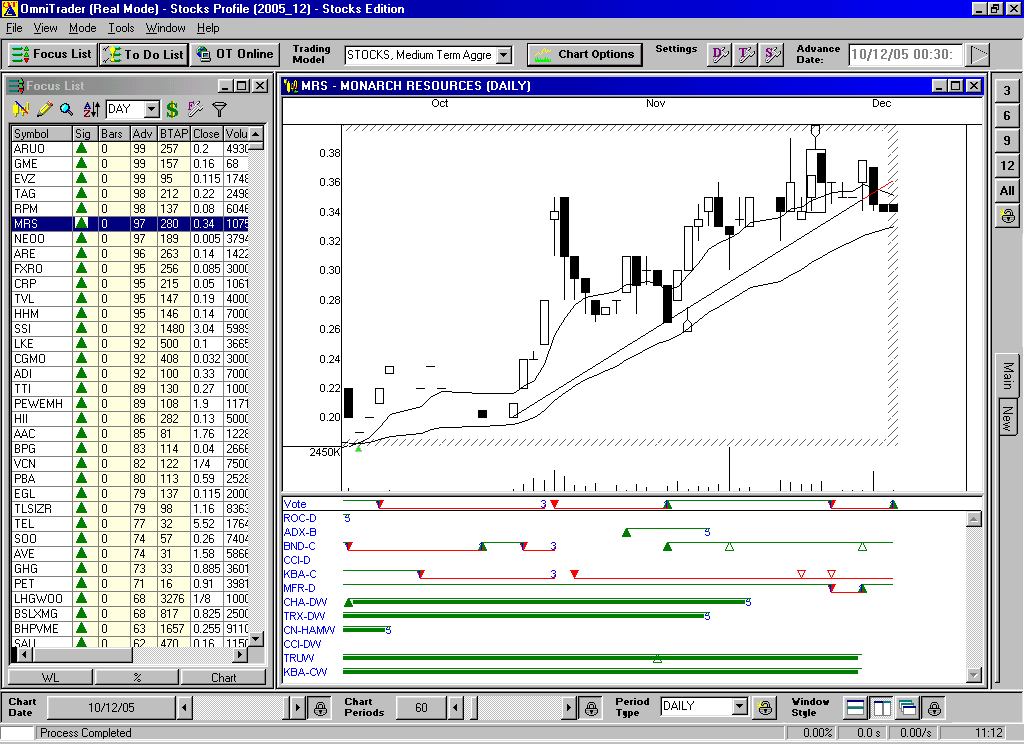Open the View menu
The image size is (1024, 744).
coord(46,28)
